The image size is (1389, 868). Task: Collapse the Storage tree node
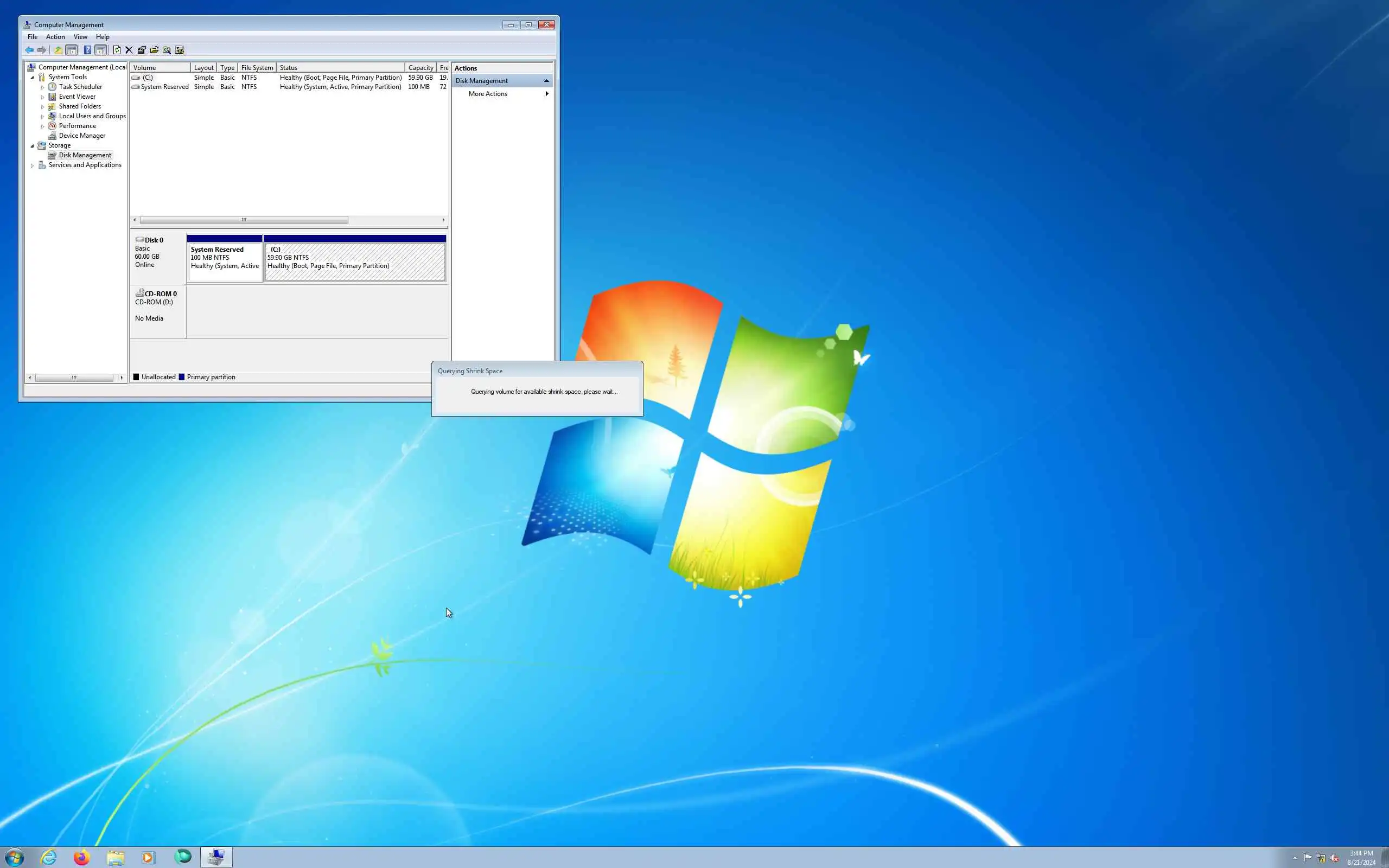click(x=32, y=146)
